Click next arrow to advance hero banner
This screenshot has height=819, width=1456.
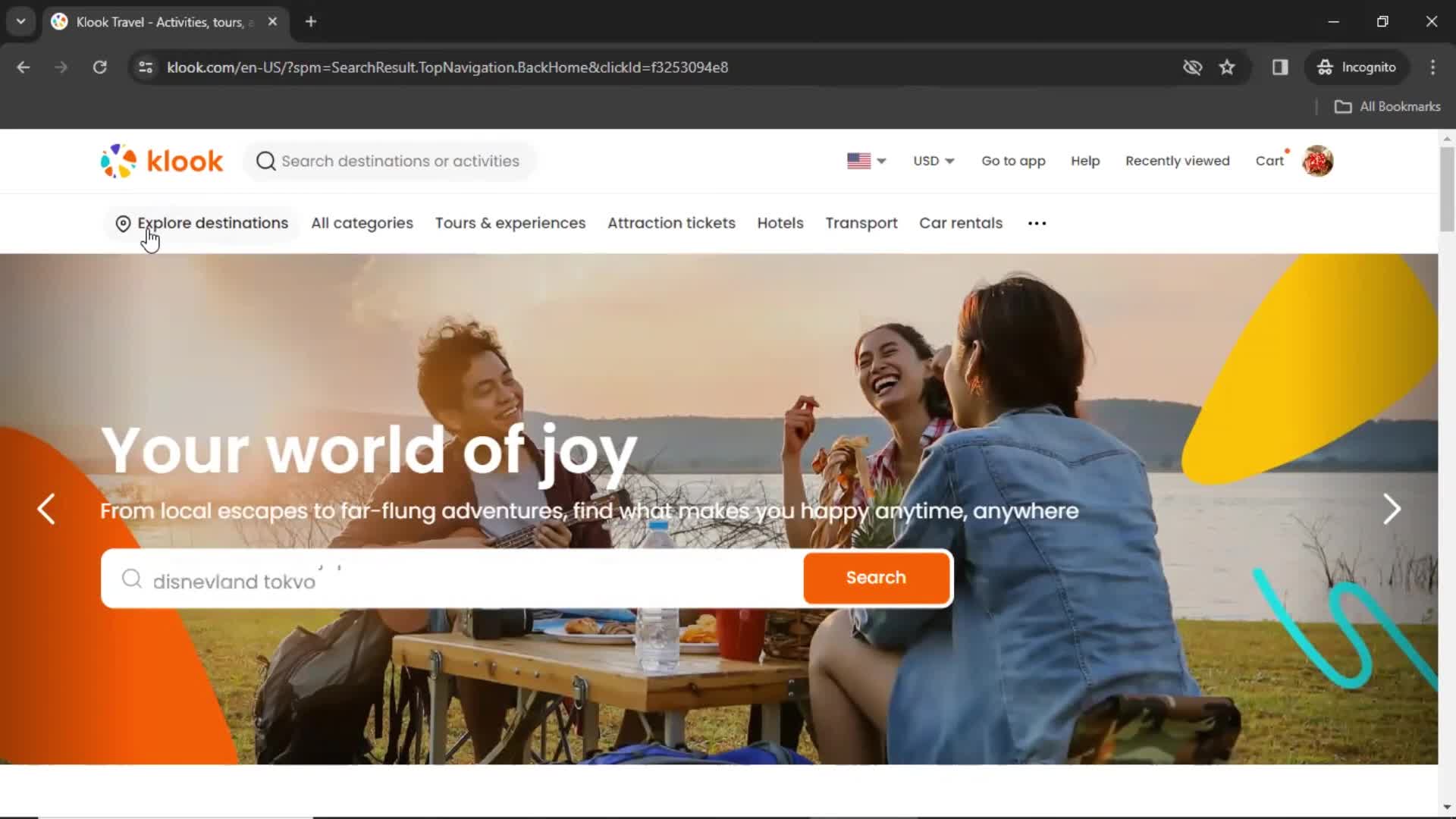[x=1391, y=508]
